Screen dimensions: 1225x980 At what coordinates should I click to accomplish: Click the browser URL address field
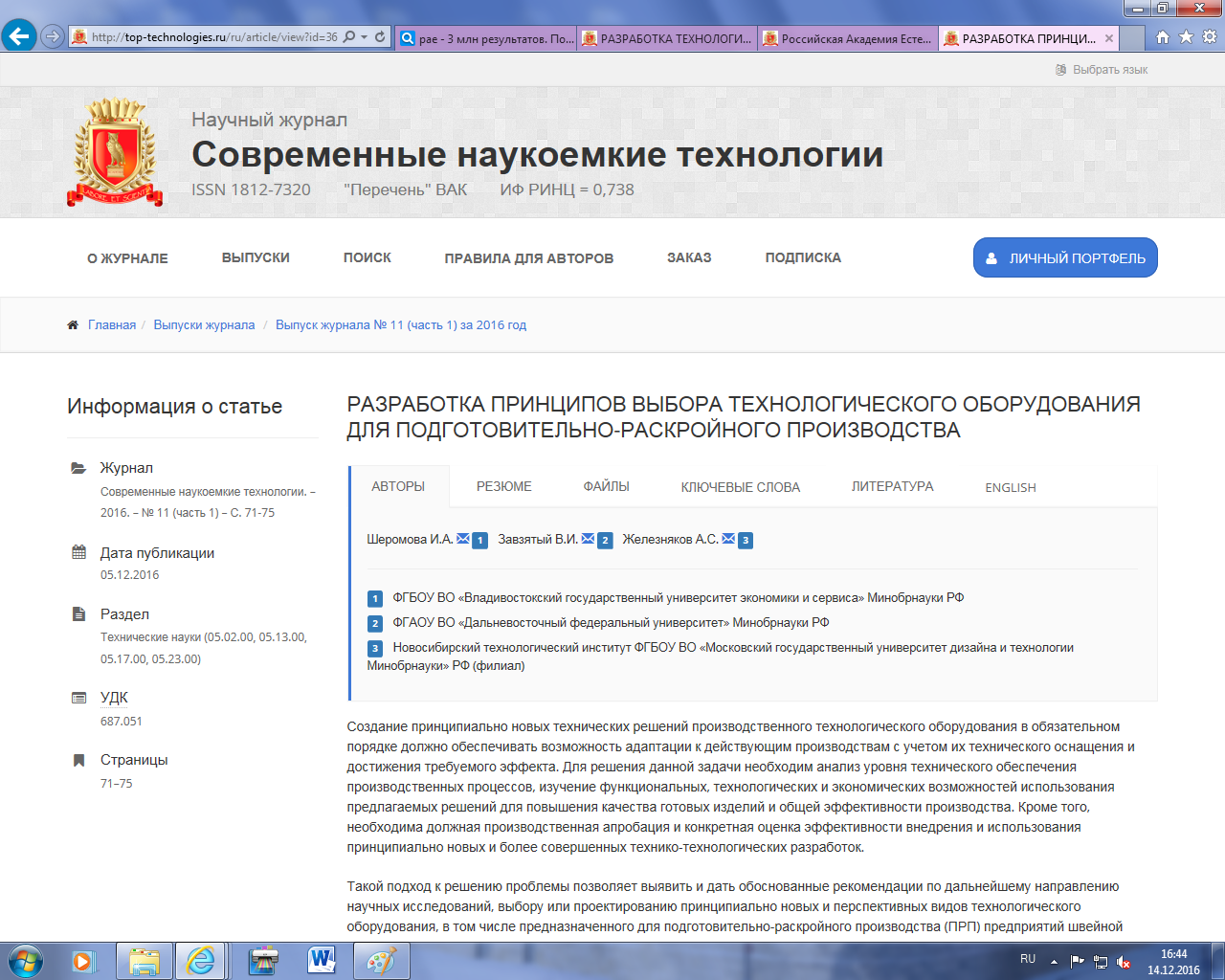tap(211, 37)
